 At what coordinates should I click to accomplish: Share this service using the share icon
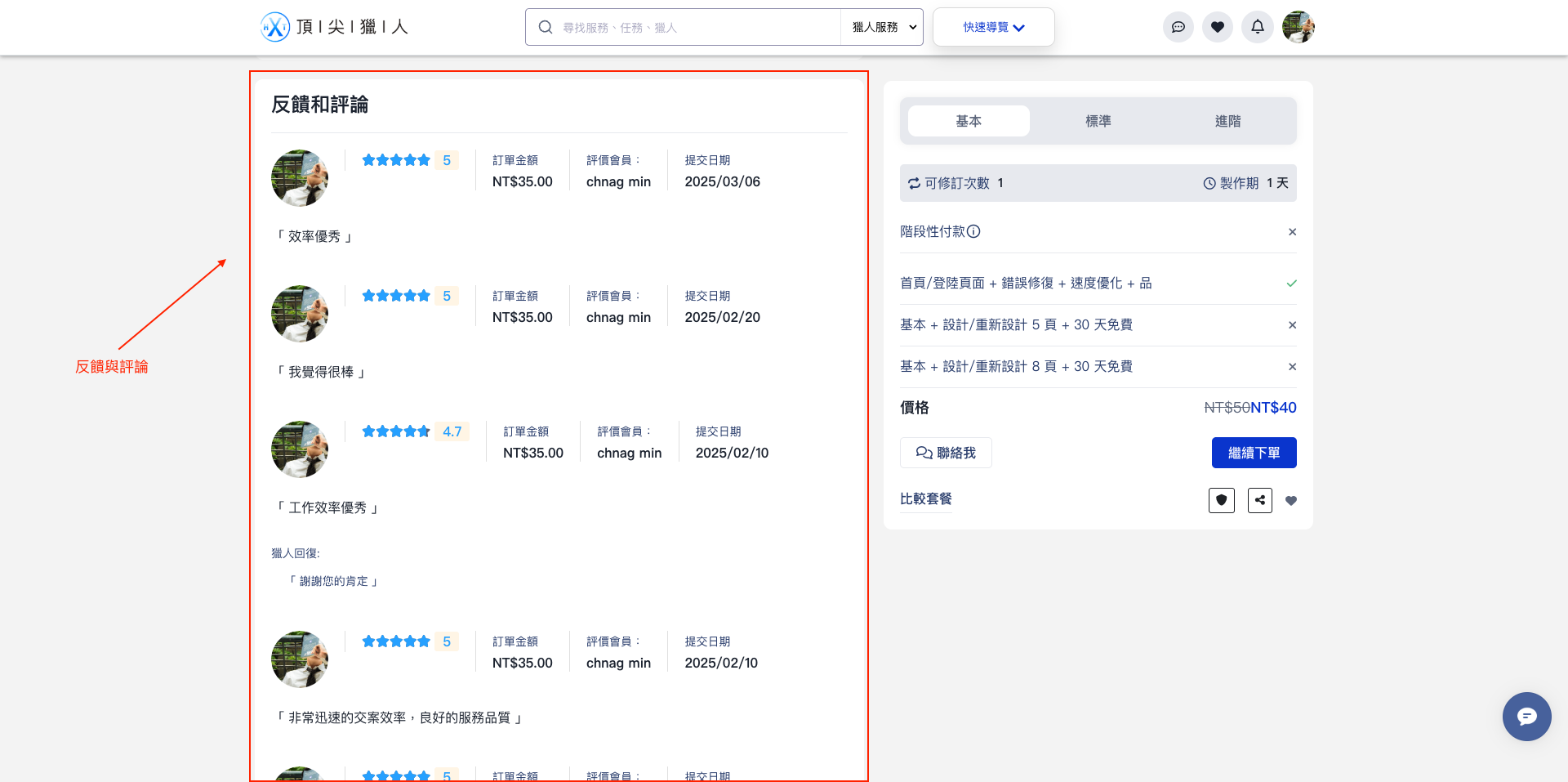tap(1259, 500)
